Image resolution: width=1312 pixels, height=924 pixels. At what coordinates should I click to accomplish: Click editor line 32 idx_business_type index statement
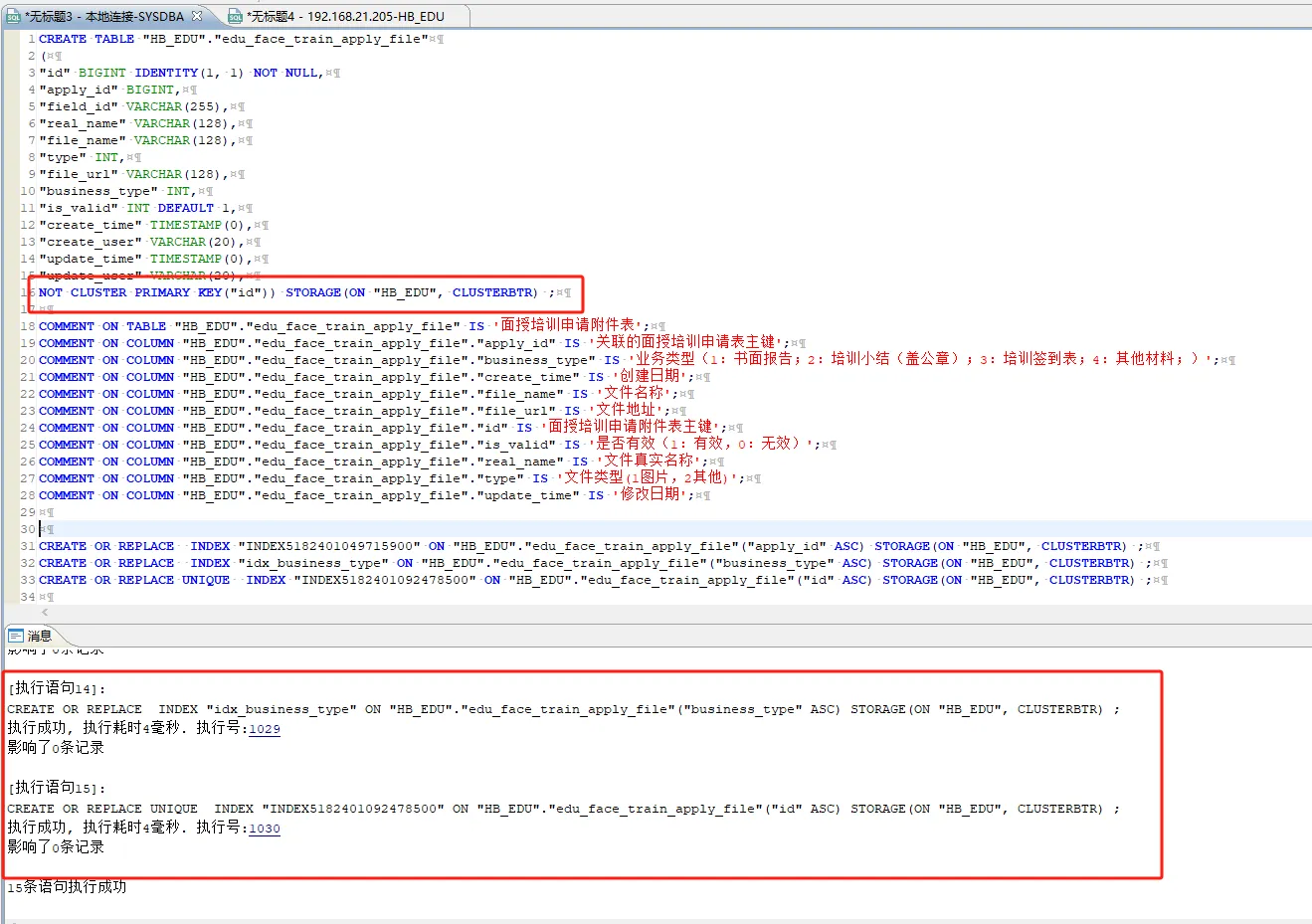(x=595, y=563)
